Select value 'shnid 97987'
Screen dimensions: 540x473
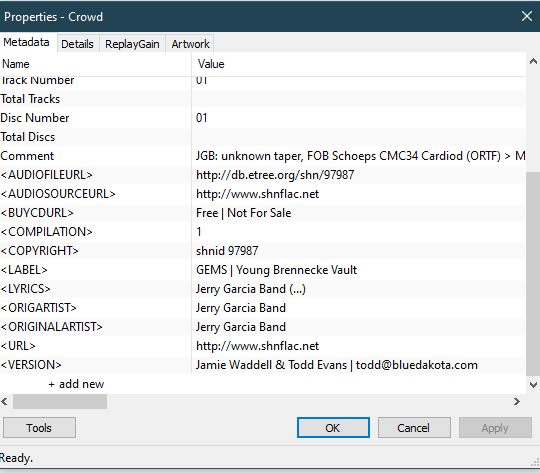tap(227, 250)
